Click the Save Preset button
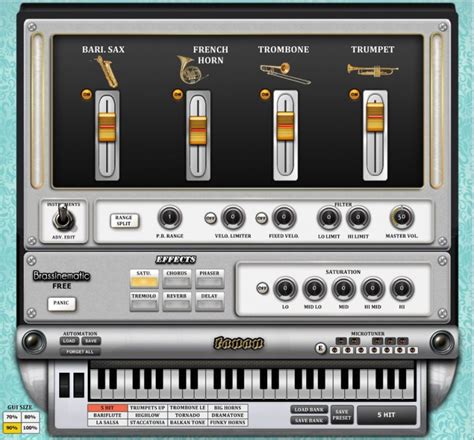Screen dimensions: 474x440 342,415
